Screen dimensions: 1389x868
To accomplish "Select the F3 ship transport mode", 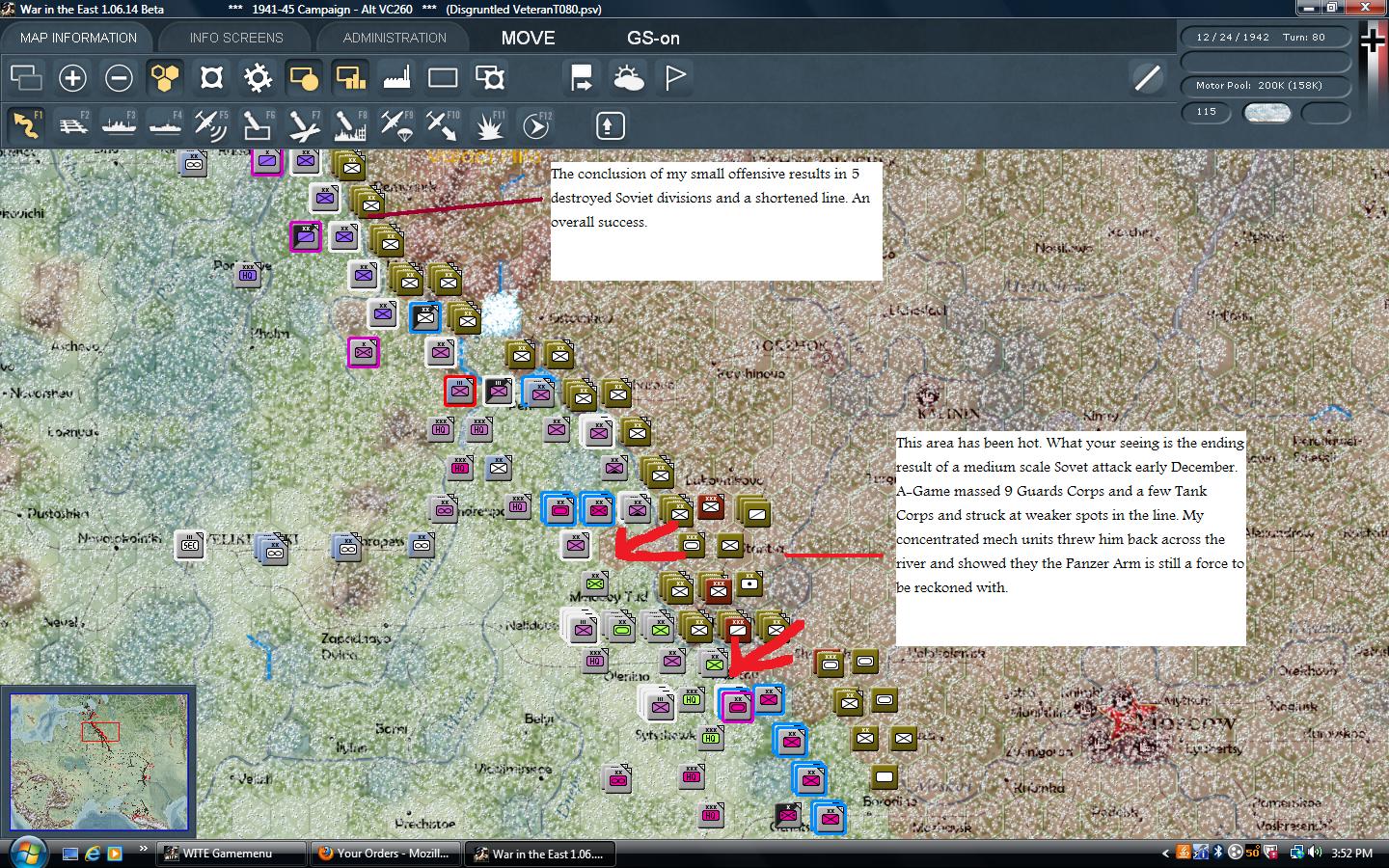I will click(x=119, y=124).
